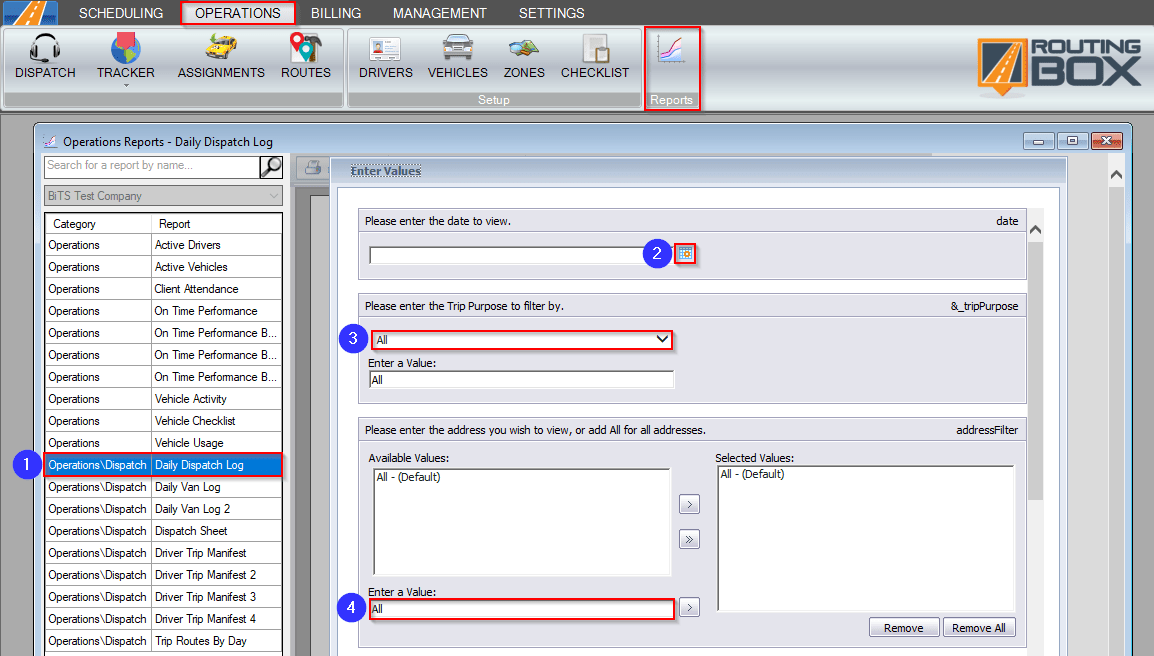Add all addresses with double arrow button
The width and height of the screenshot is (1154, 656).
pyautogui.click(x=689, y=540)
